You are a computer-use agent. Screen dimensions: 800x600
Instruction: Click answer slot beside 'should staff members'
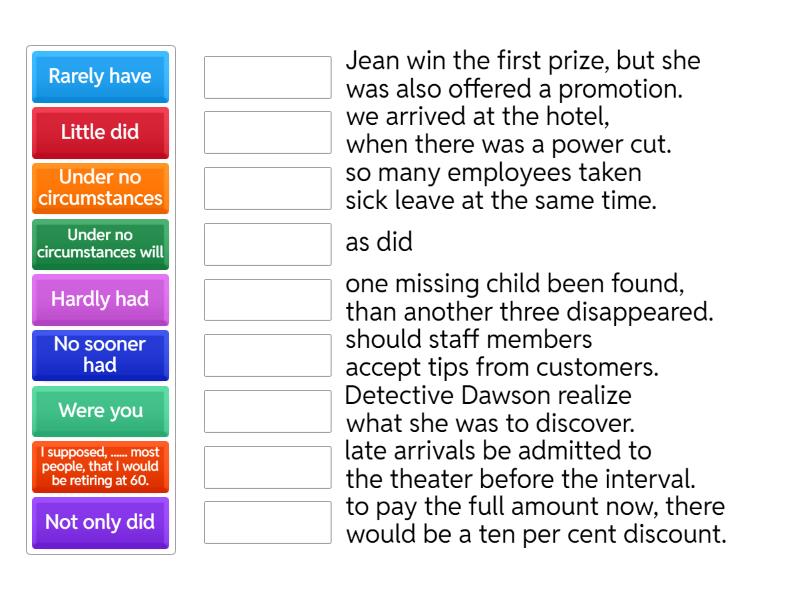coord(267,355)
